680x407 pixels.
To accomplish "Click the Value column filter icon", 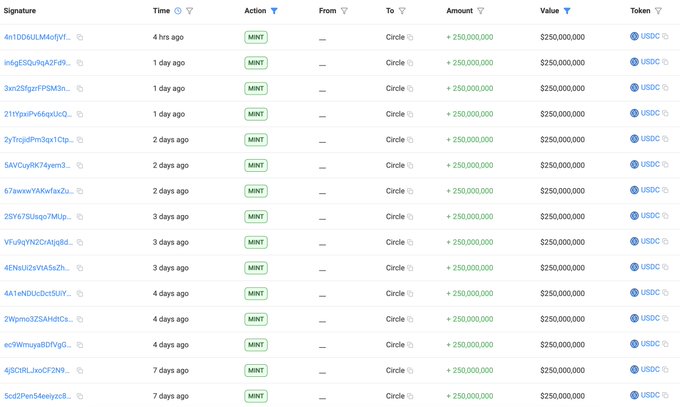I will point(567,11).
